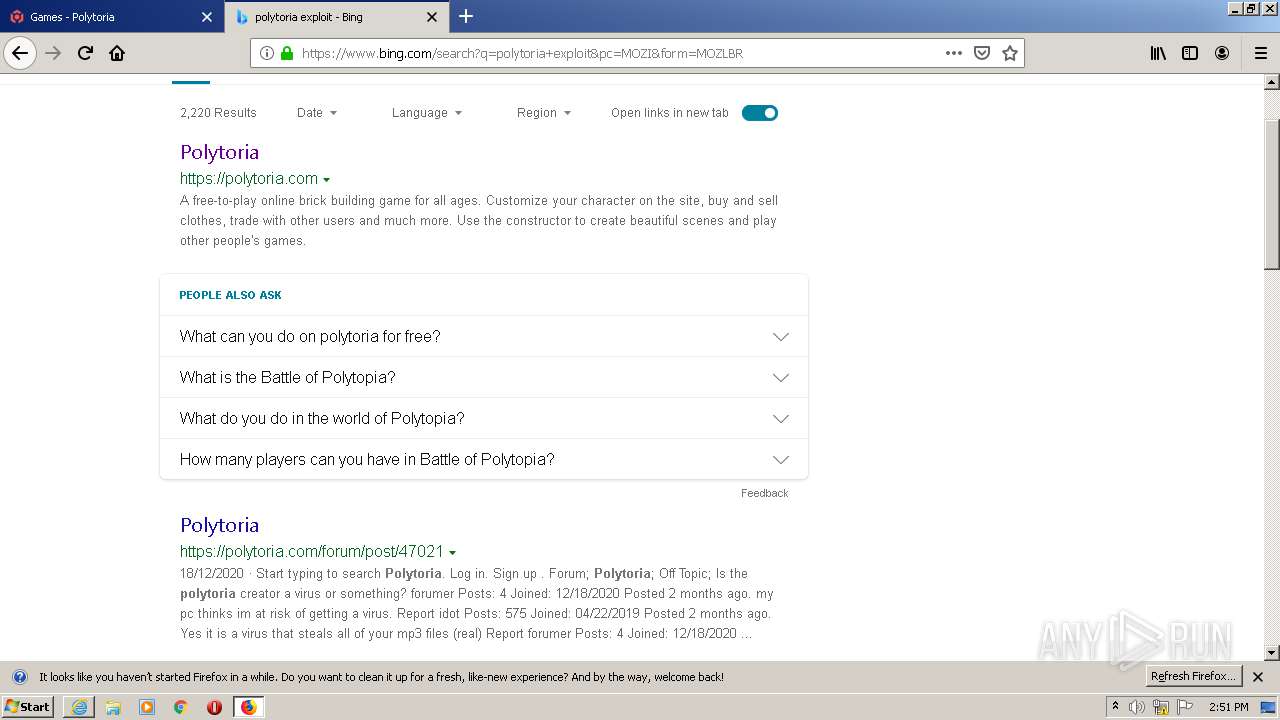Screen dimensions: 1280x720
Task: Open the Firefox home page
Action: [117, 53]
